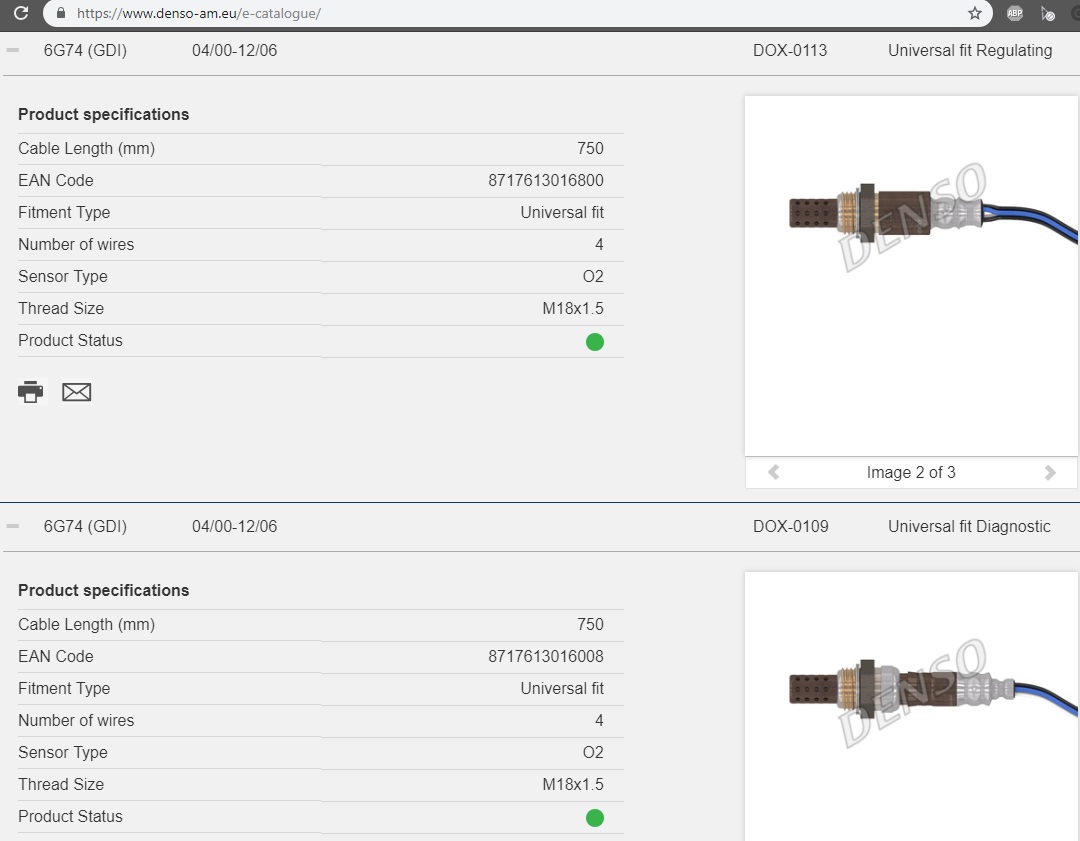Print the DOX-0113 product specifications
1080x841 pixels.
coord(31,392)
